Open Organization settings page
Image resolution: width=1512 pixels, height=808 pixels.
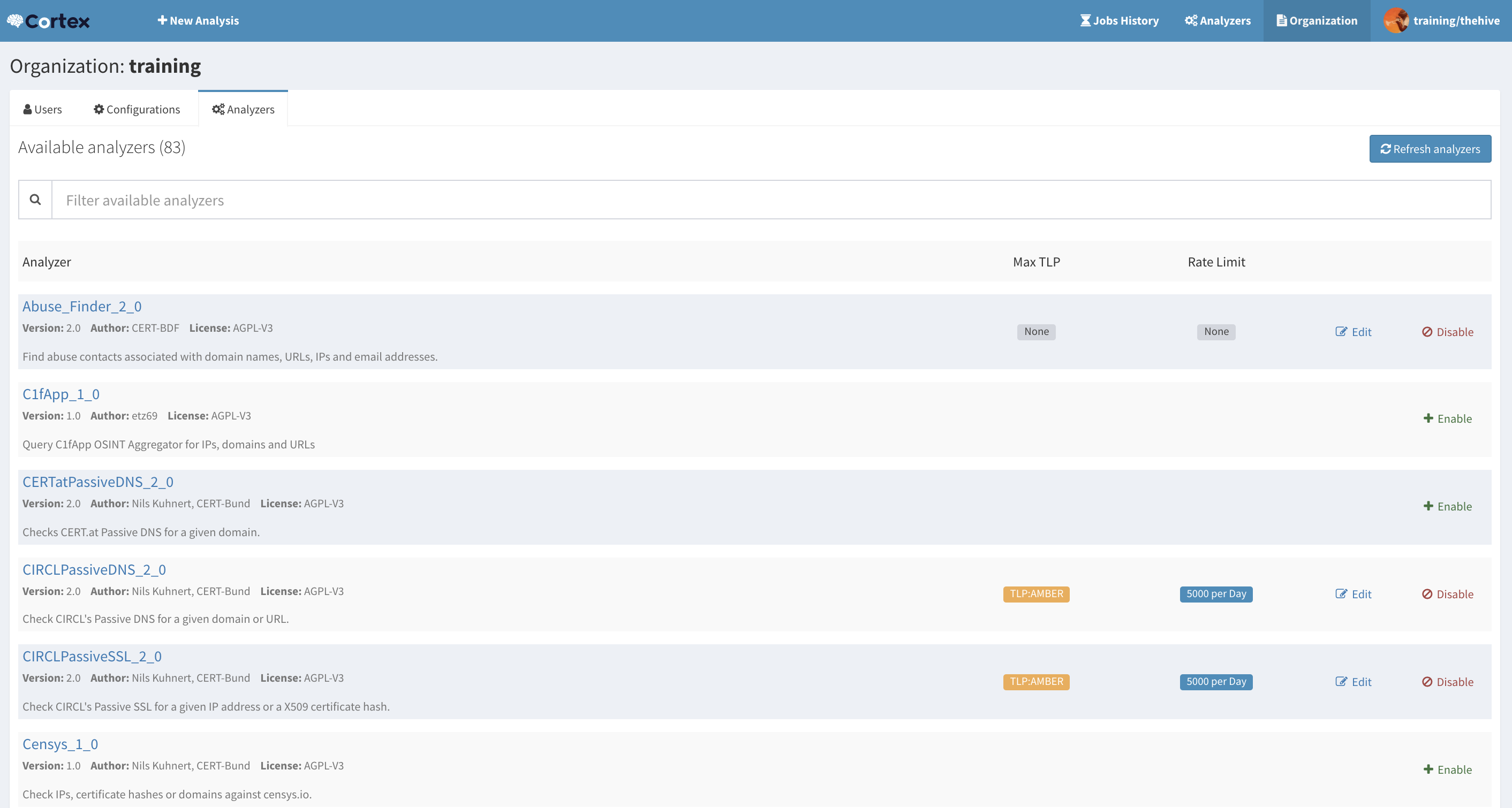tap(1316, 20)
